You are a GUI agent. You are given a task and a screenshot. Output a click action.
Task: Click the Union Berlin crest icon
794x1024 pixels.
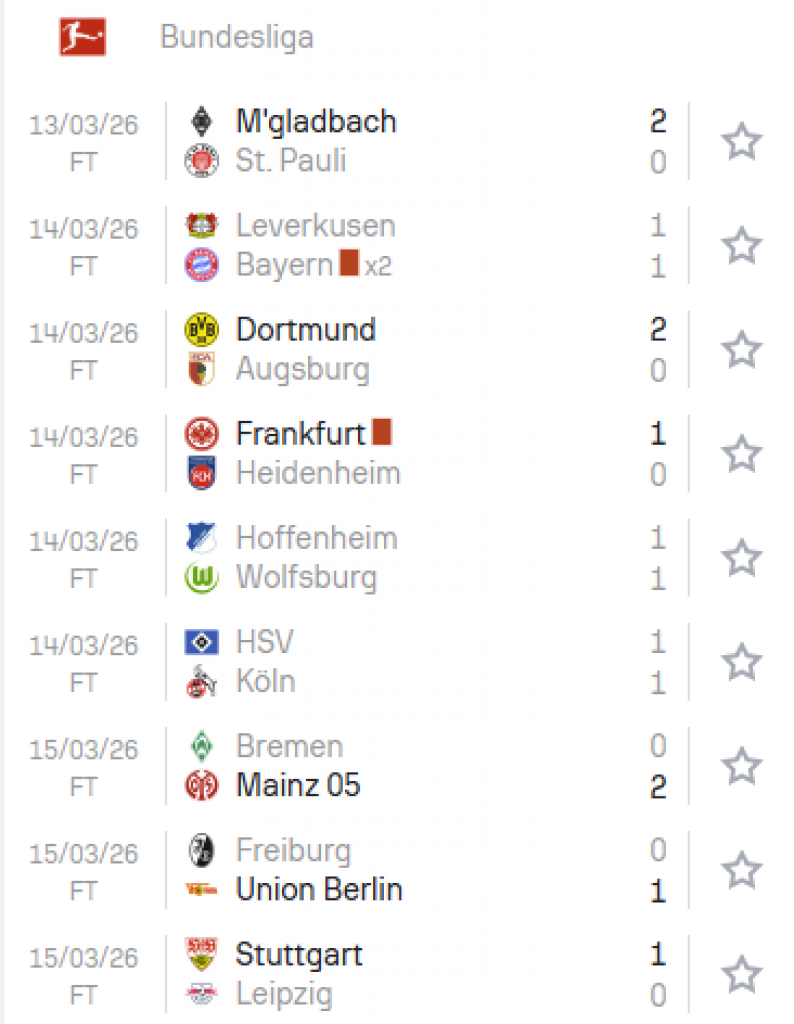point(201,890)
